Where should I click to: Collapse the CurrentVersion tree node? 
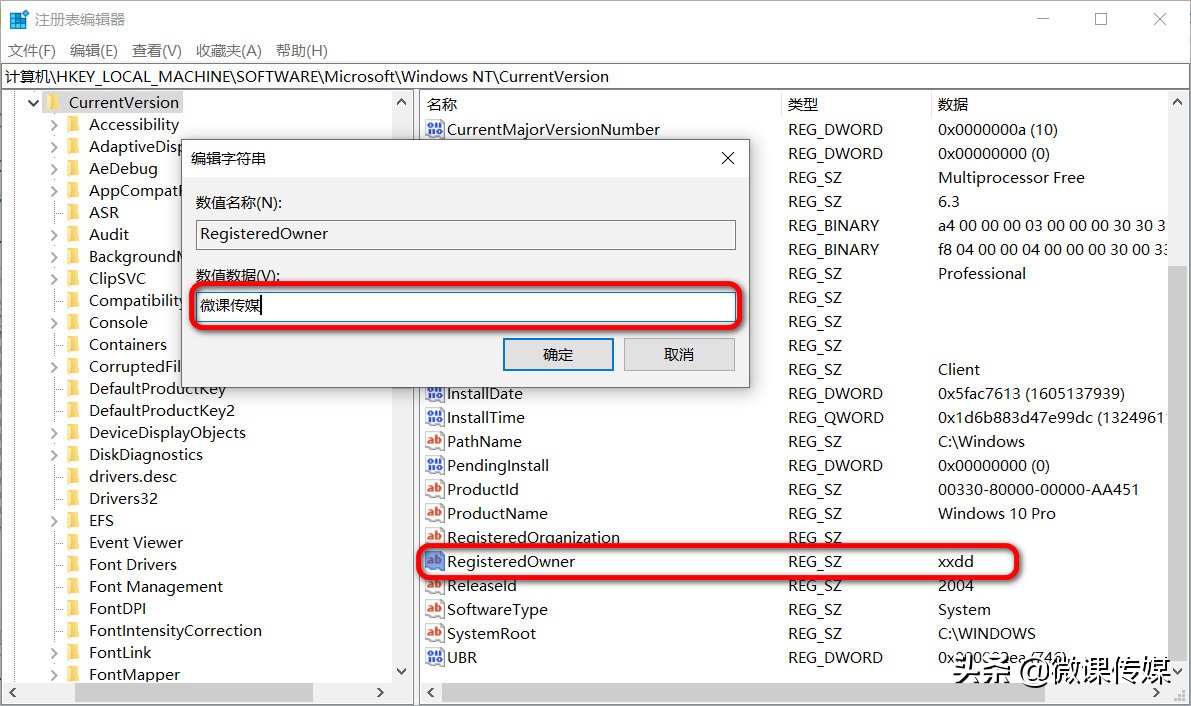coord(33,103)
